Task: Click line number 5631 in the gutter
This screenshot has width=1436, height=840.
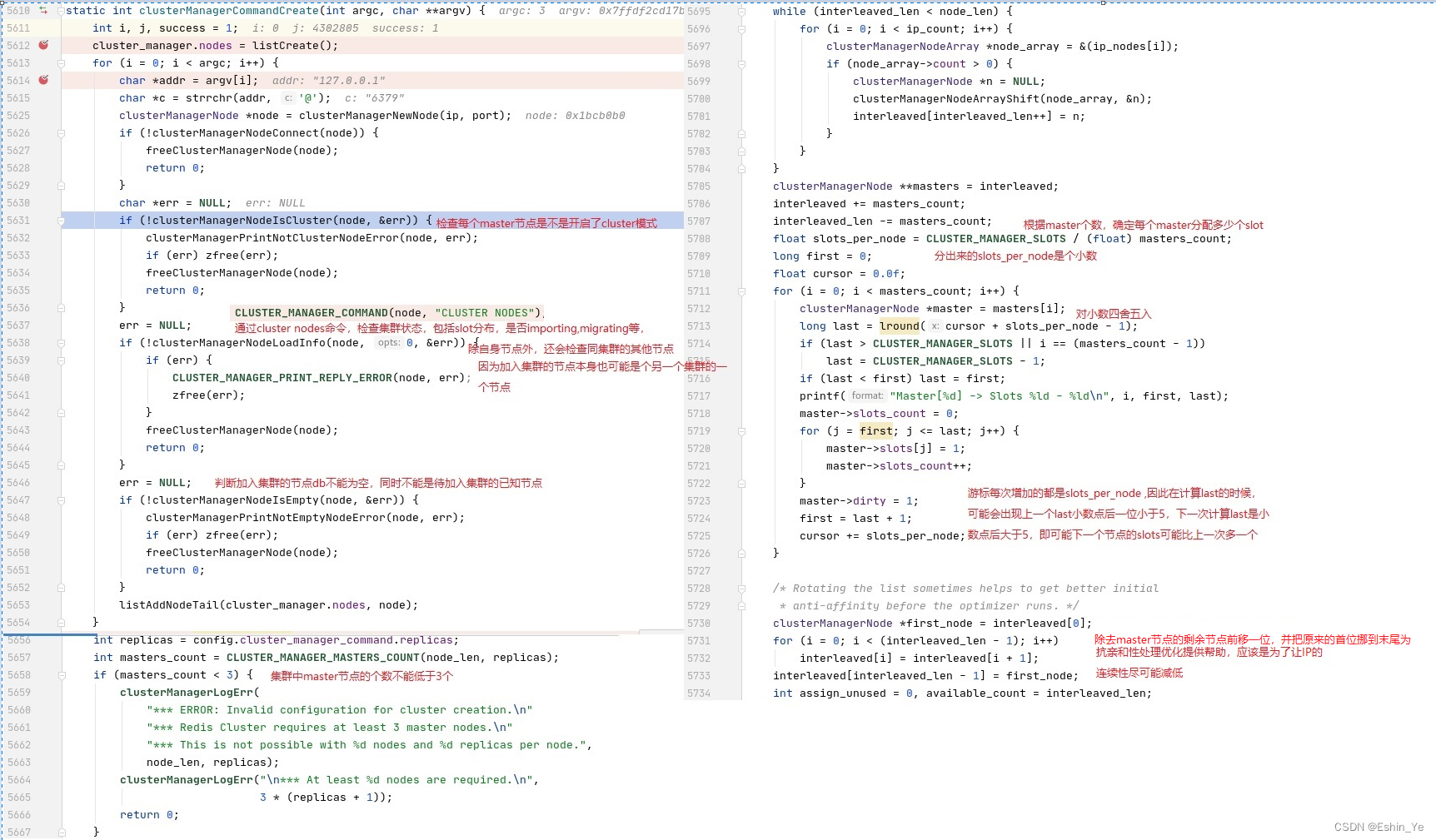Action: 18,221
